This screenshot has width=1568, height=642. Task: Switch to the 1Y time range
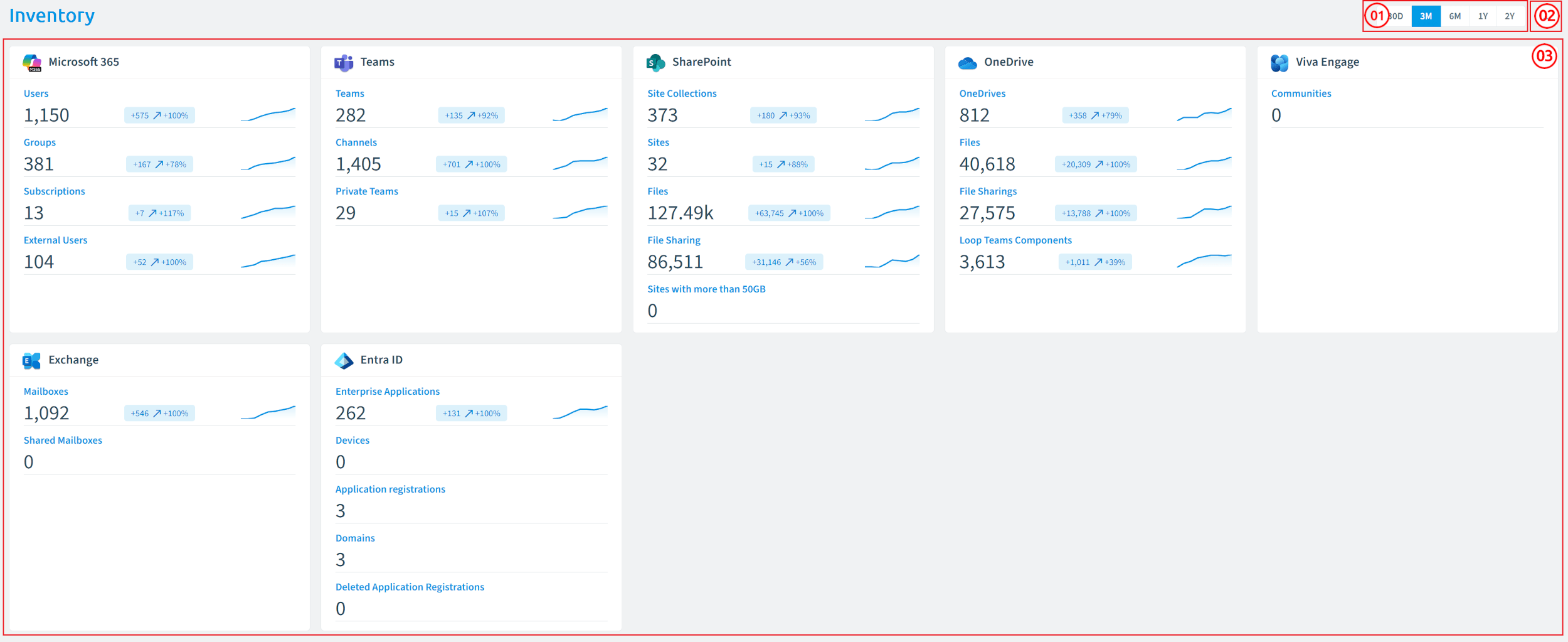(x=1483, y=16)
